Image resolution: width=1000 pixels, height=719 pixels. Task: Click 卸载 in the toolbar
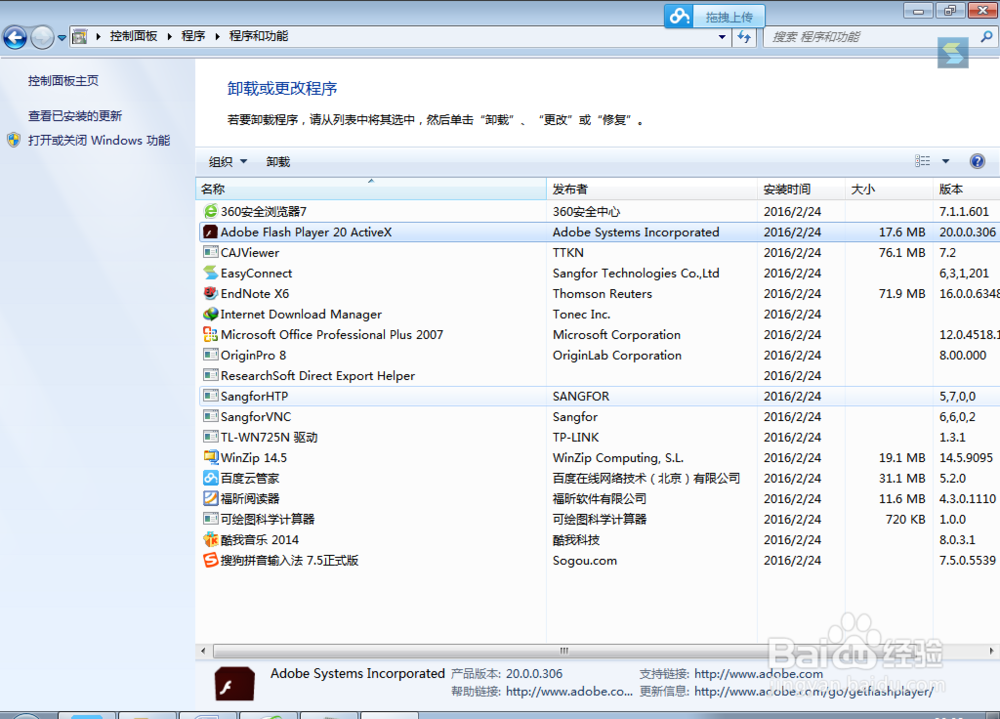[x=278, y=162]
